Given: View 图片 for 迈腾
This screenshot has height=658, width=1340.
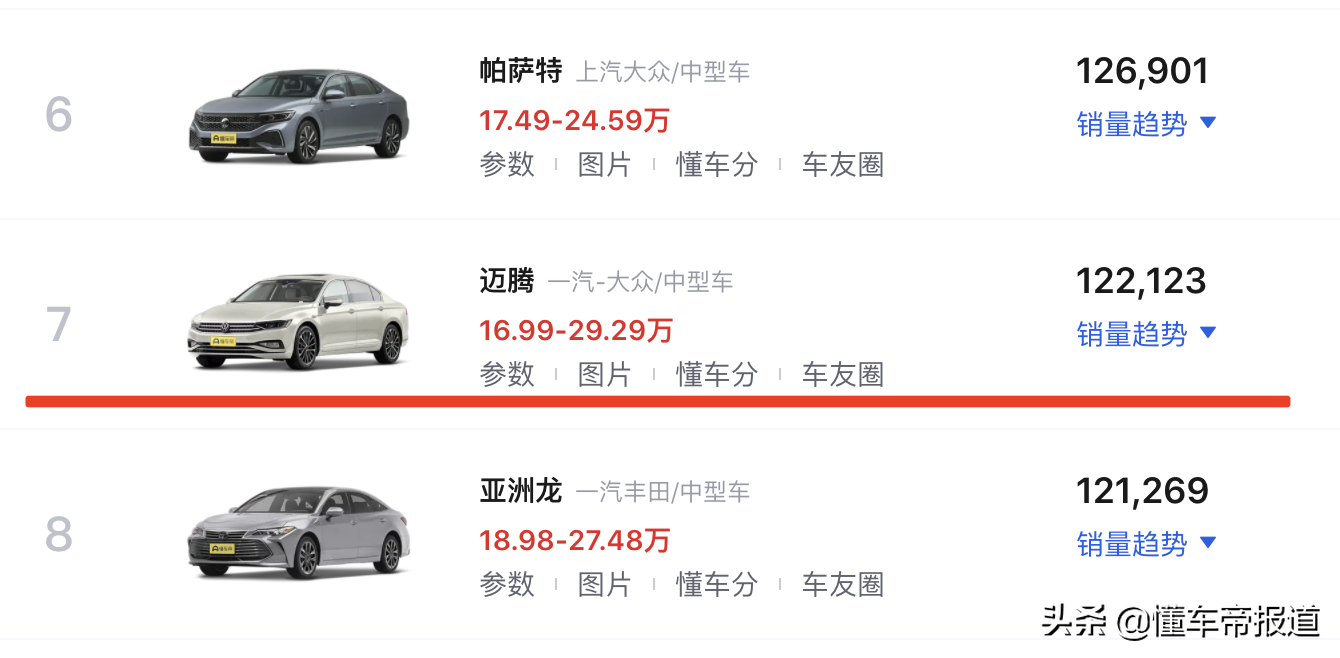Looking at the screenshot, I should (x=604, y=374).
